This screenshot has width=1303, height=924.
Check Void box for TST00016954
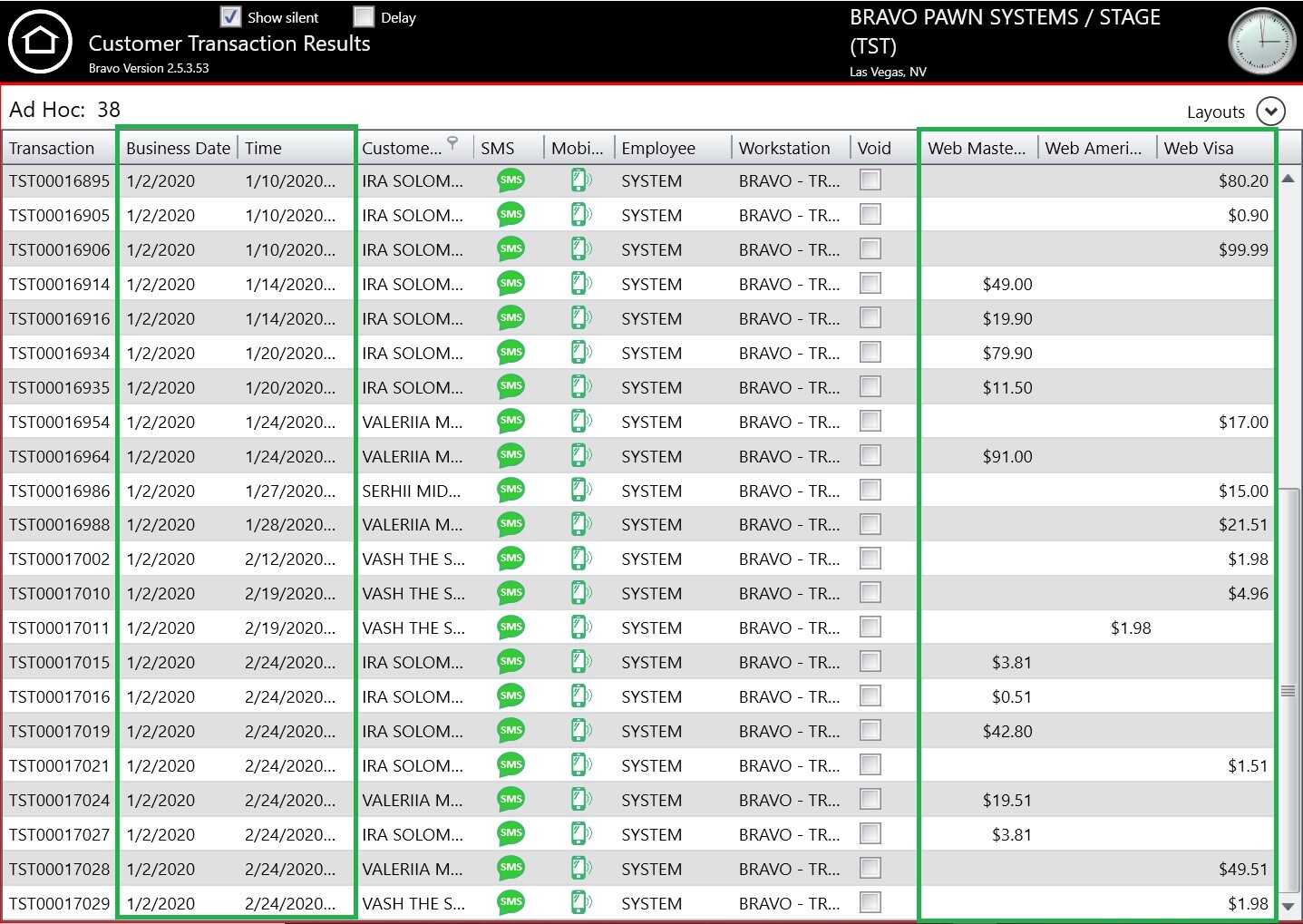(x=870, y=422)
